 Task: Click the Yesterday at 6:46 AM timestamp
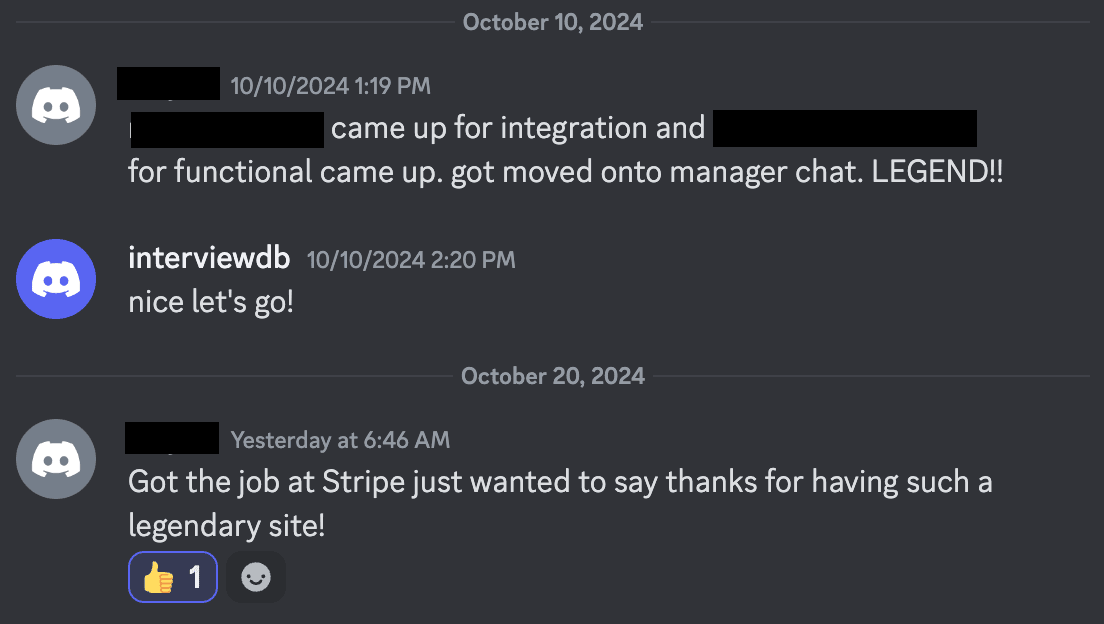click(340, 440)
